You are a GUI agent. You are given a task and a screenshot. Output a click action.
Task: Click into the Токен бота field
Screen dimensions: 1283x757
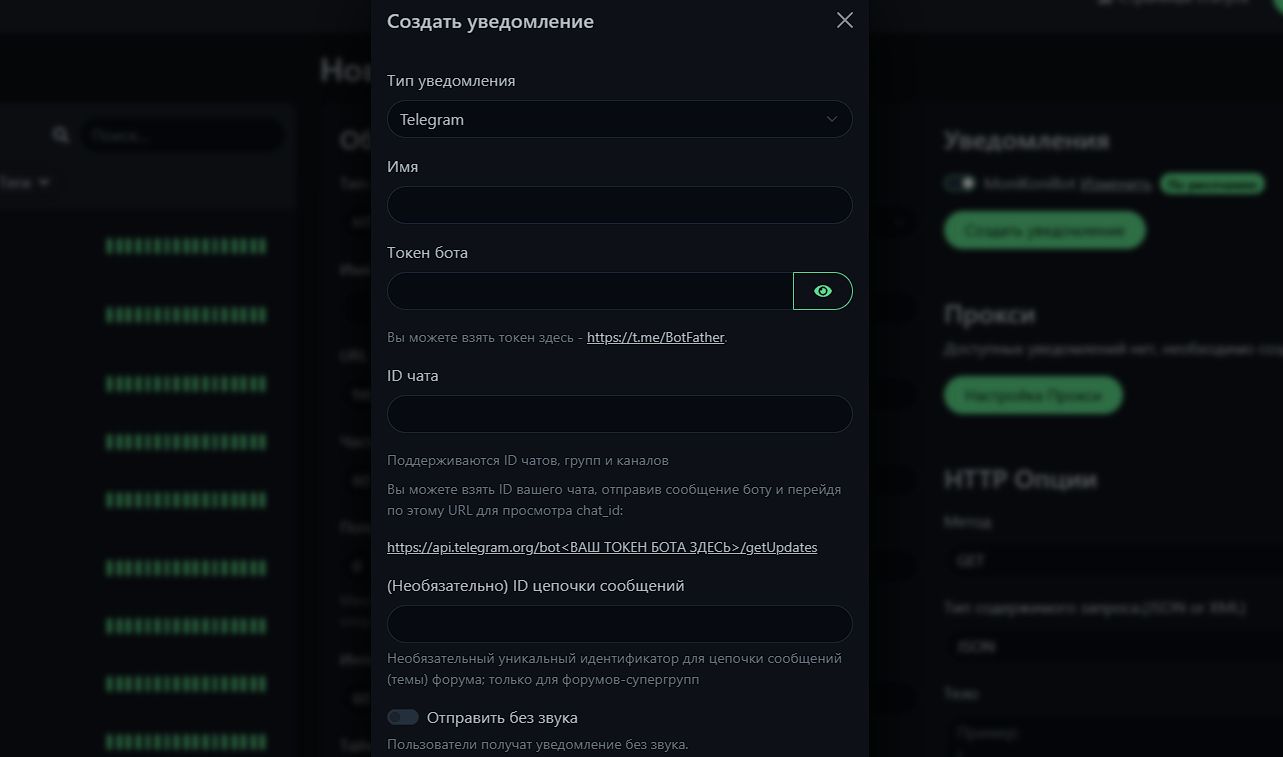click(x=590, y=291)
